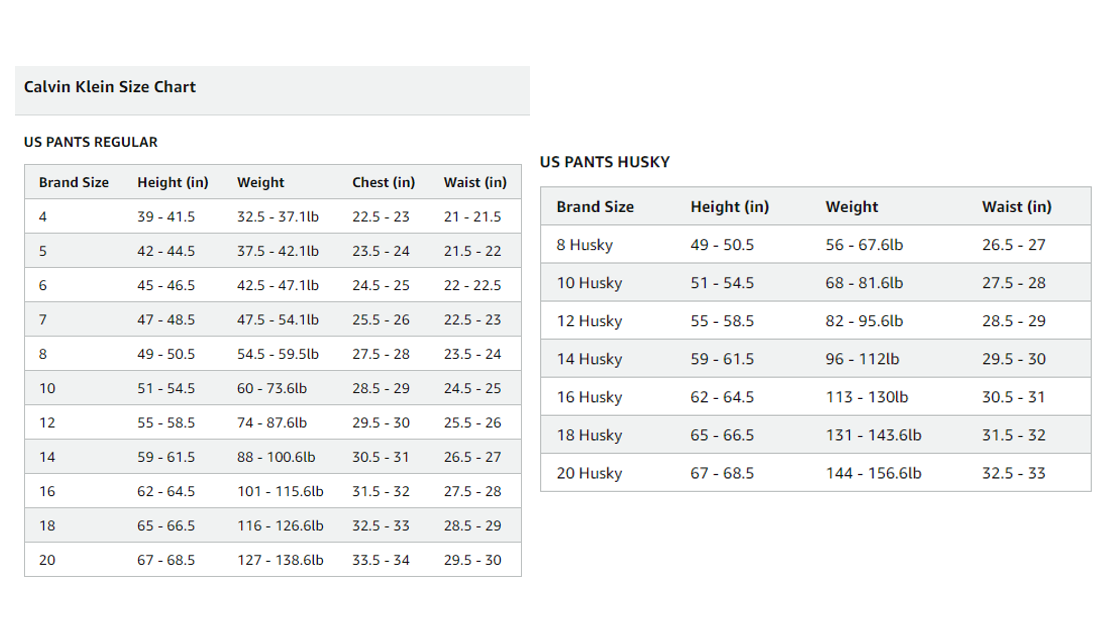Screen dimensions: 1114x626
Task: Click regular size 7 height 47 - 48.5
Action: click(x=166, y=320)
